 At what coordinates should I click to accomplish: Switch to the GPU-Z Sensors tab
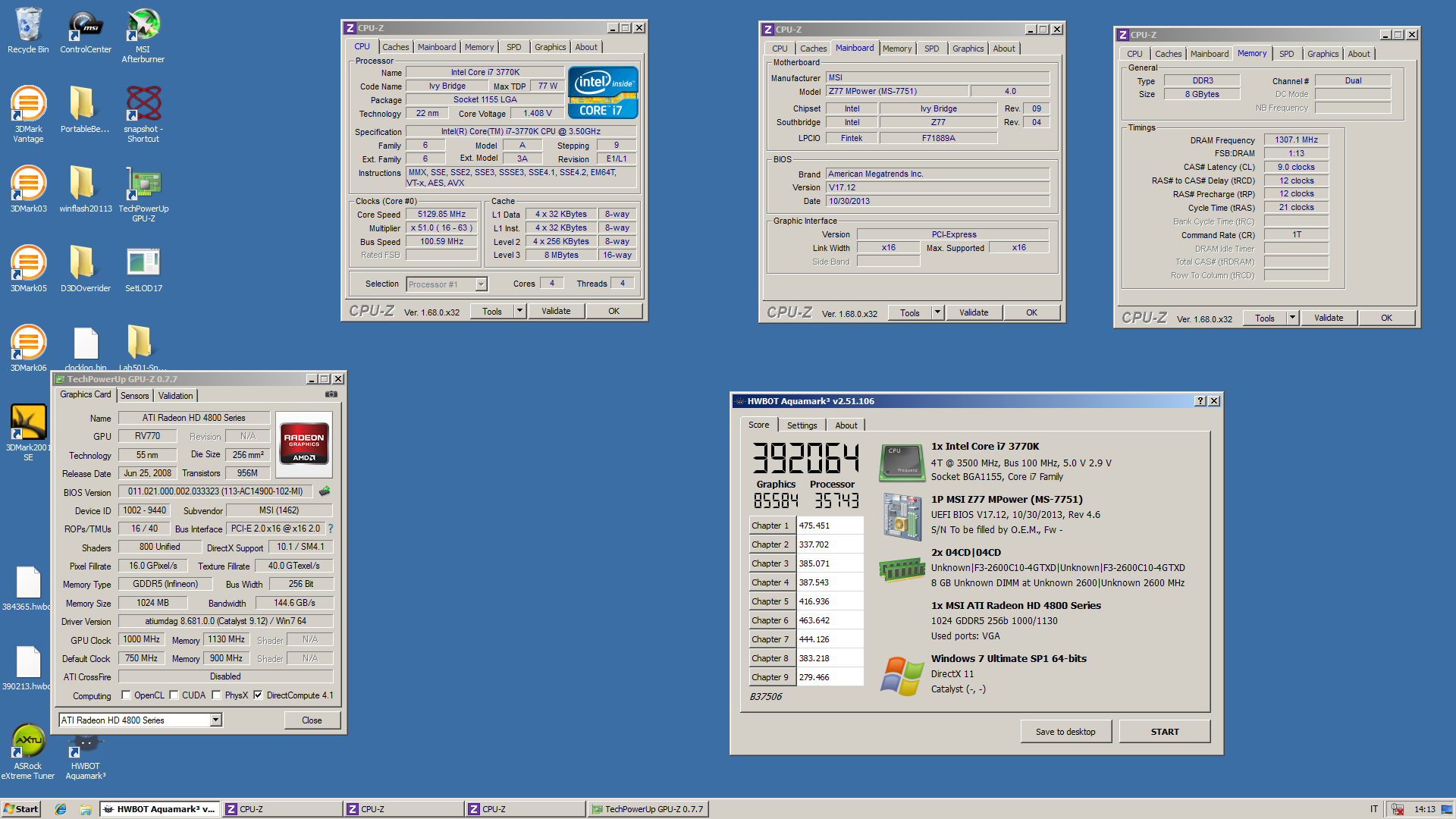coord(135,396)
